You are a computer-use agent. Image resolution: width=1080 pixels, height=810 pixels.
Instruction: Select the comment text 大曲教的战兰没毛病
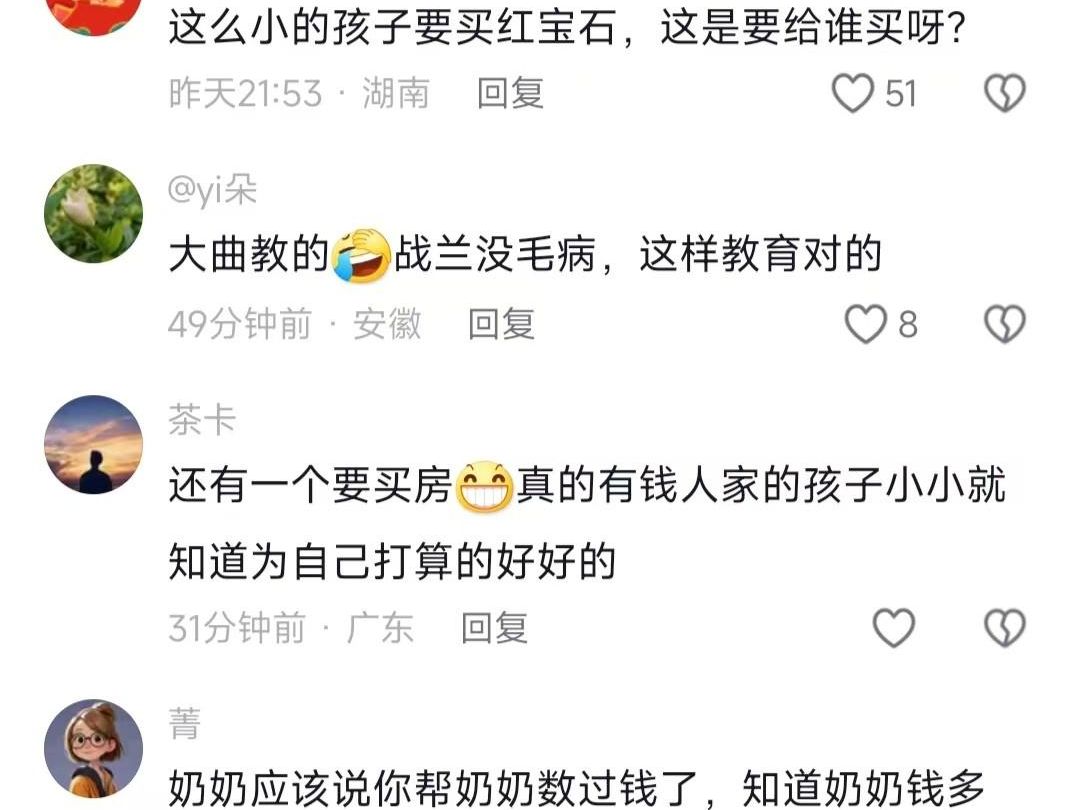click(x=525, y=254)
